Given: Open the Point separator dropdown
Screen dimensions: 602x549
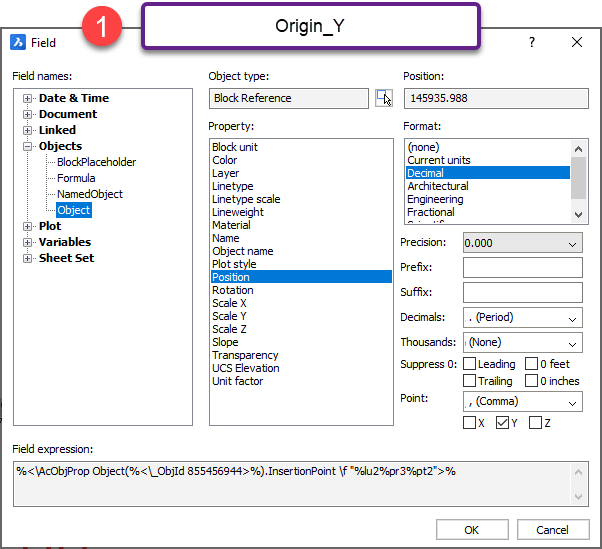Looking at the screenshot, I should [x=523, y=402].
